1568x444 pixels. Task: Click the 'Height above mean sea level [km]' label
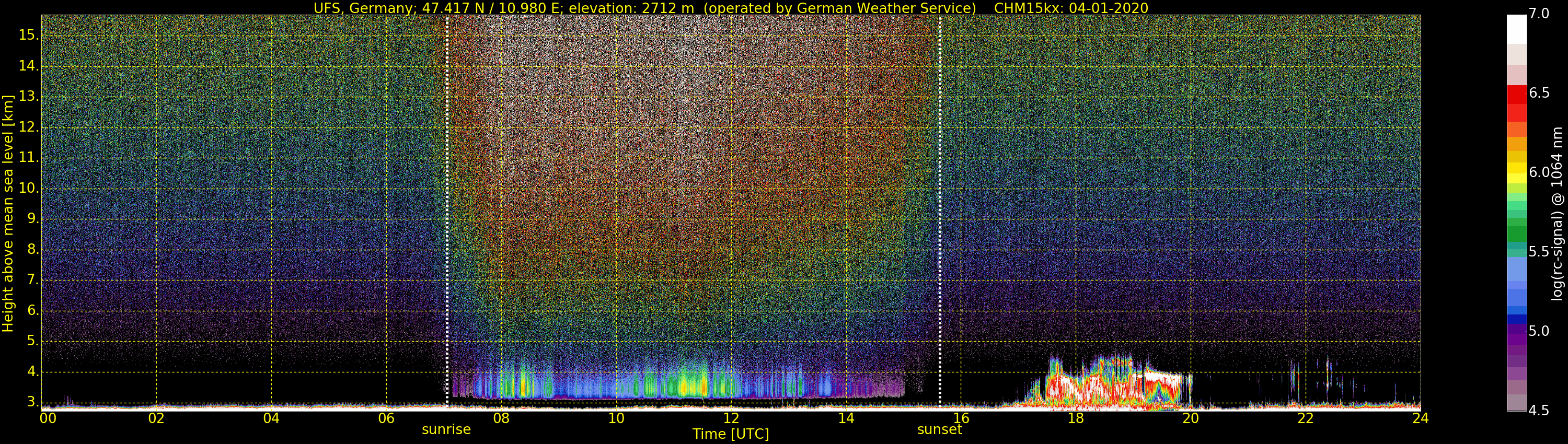[x=8, y=214]
